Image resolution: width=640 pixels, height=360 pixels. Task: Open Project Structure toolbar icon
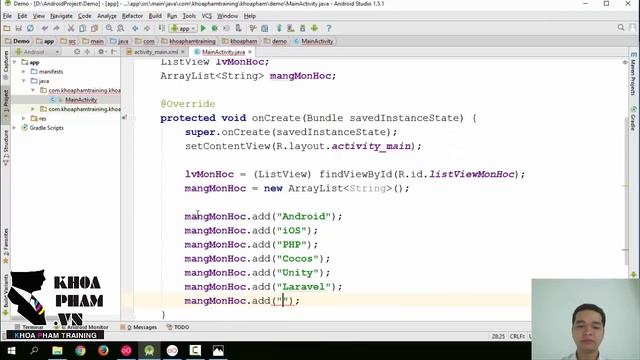[264, 28]
